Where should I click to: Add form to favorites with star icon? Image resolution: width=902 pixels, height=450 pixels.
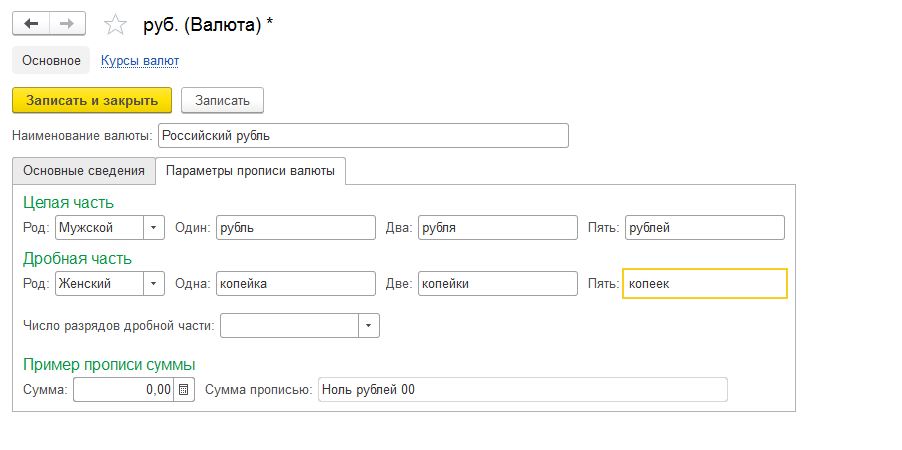tap(116, 25)
